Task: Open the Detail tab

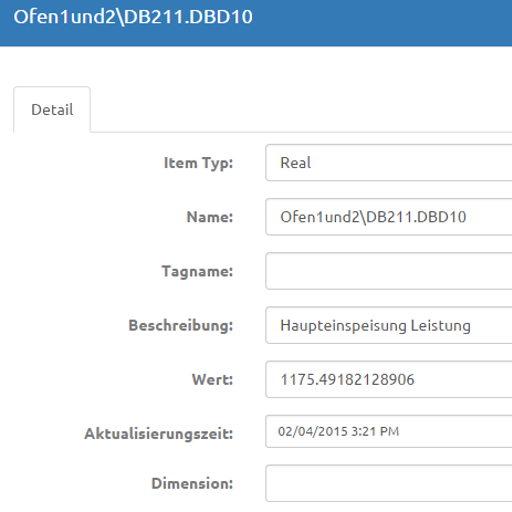Action: (x=52, y=110)
